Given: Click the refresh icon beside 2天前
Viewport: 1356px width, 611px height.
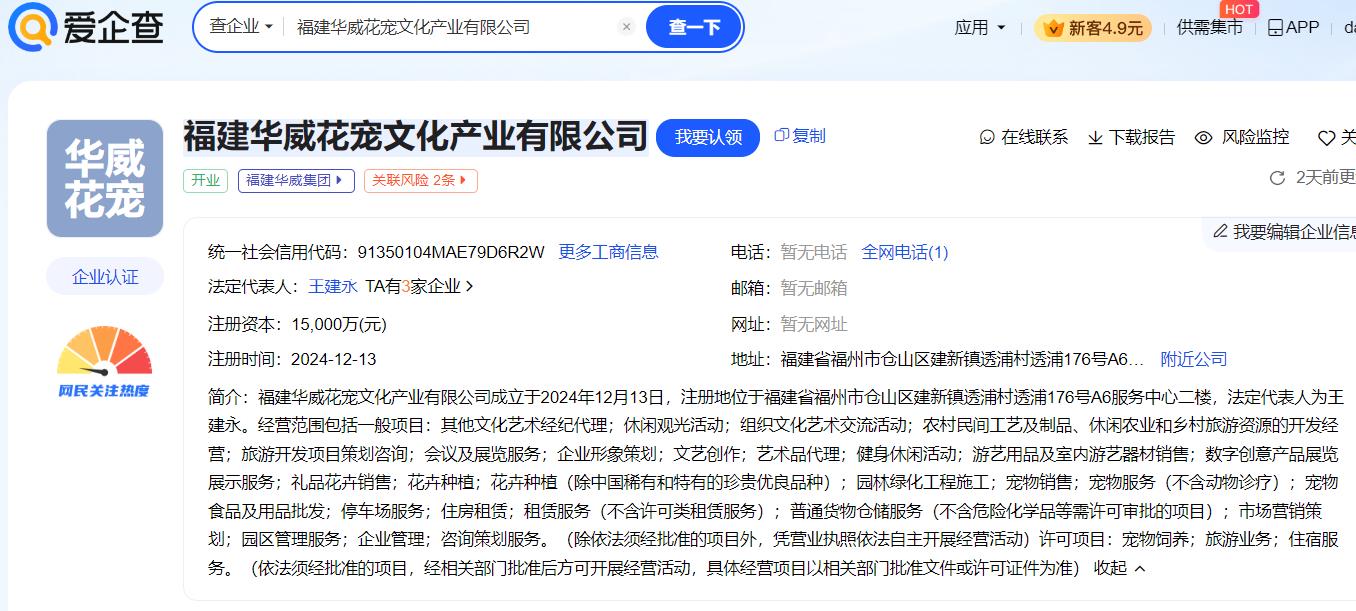Looking at the screenshot, I should tap(1277, 178).
